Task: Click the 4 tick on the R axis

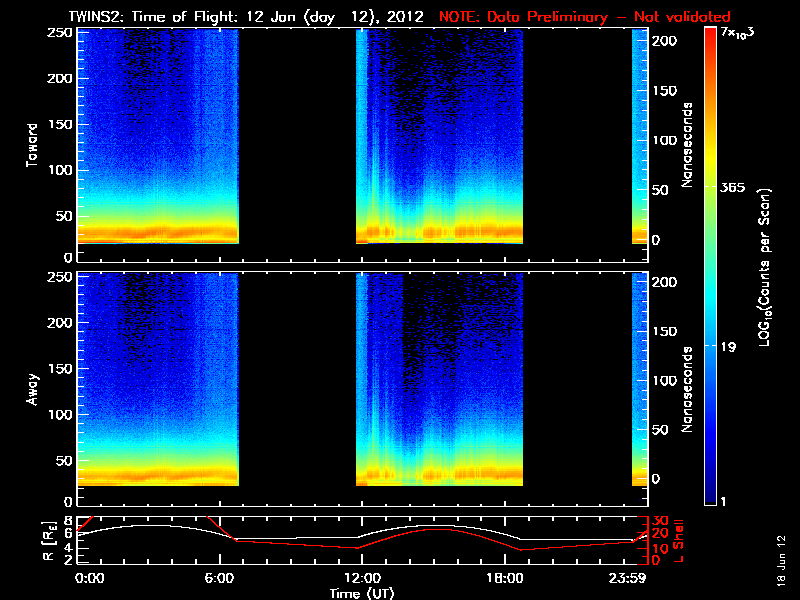Action: click(x=70, y=548)
